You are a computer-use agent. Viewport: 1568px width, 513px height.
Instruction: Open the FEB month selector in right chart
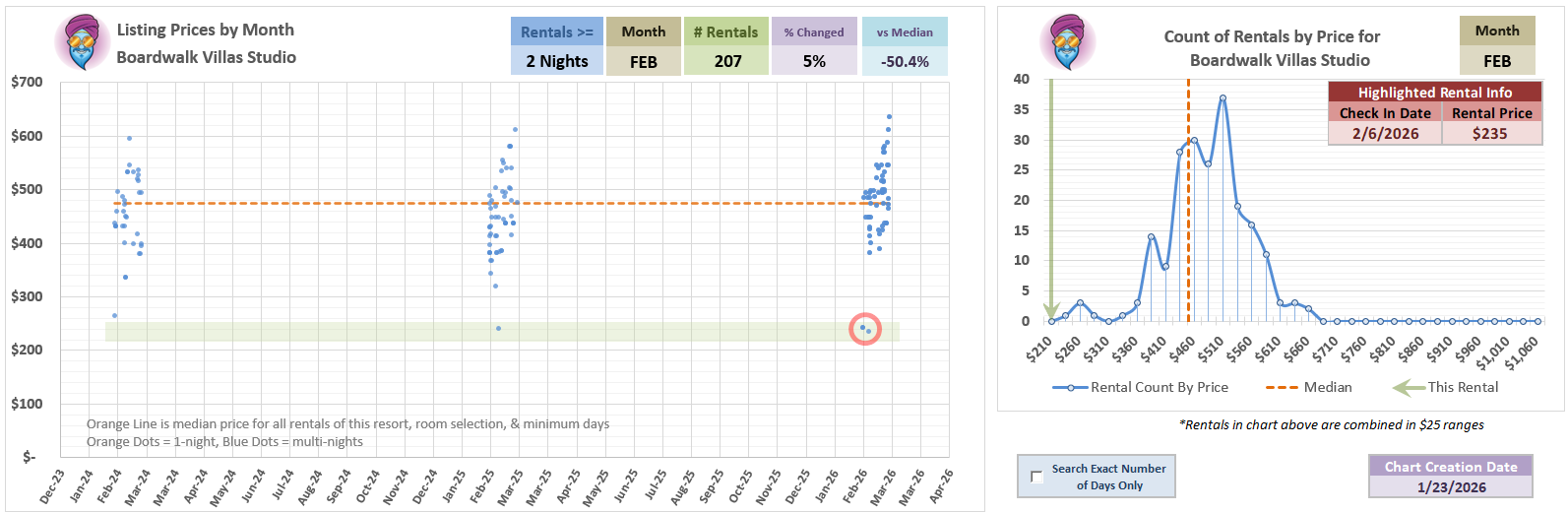pyautogui.click(x=1496, y=60)
